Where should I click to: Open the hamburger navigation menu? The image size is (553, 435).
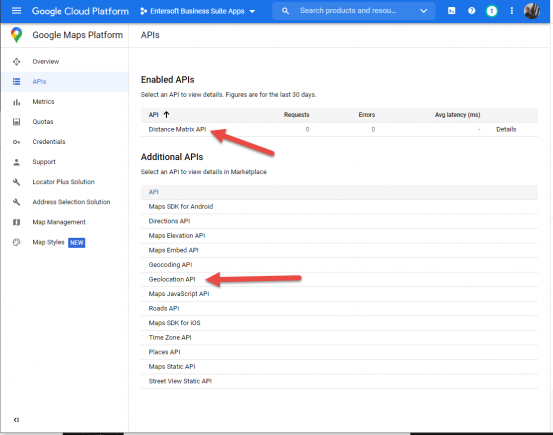coord(16,11)
